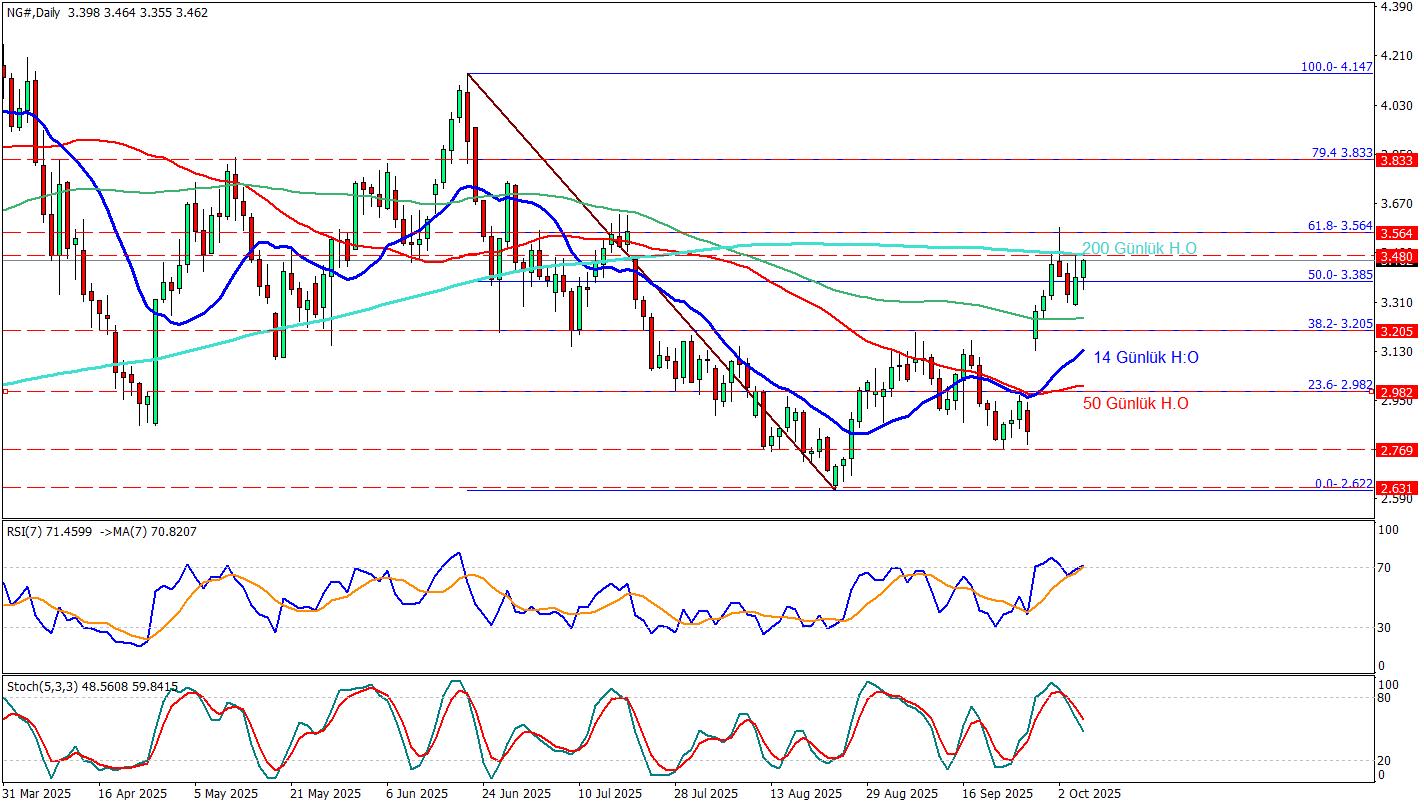Click the 31 Mar 2025 date label
The width and height of the screenshot is (1424, 806).
[37, 793]
